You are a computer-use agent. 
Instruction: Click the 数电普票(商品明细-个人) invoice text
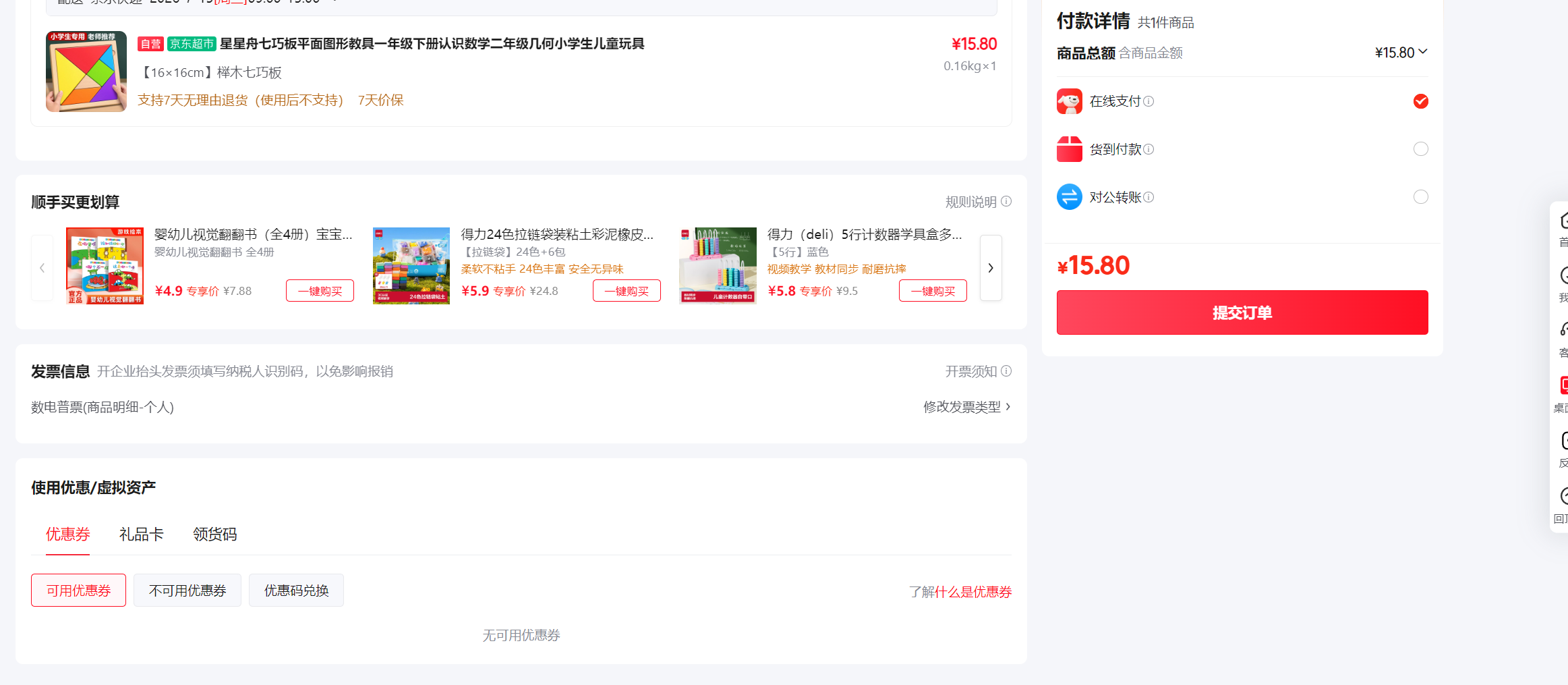click(103, 407)
